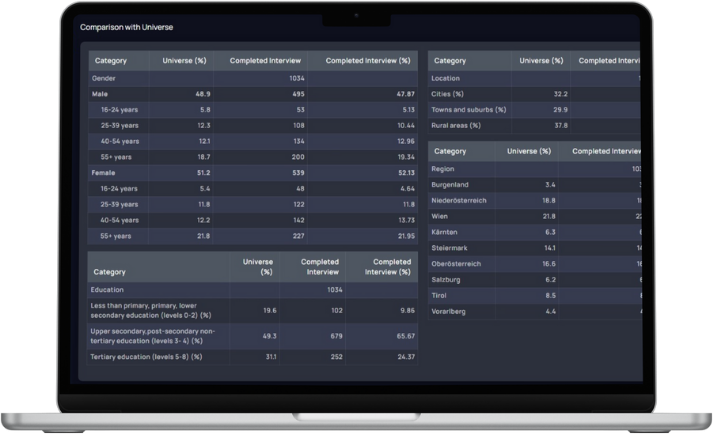The image size is (713, 434).
Task: Click Completed Interview (%) header in Gender table
Action: [x=369, y=61]
